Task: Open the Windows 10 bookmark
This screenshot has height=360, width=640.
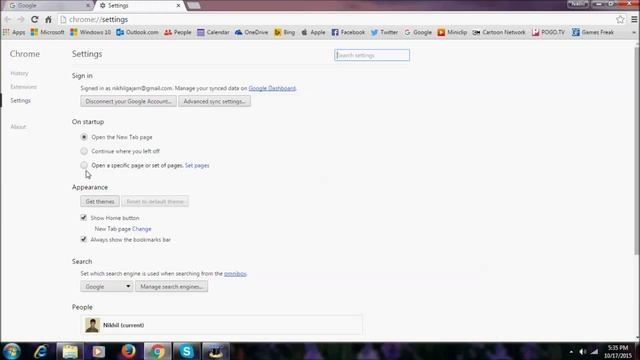Action: 90,32
